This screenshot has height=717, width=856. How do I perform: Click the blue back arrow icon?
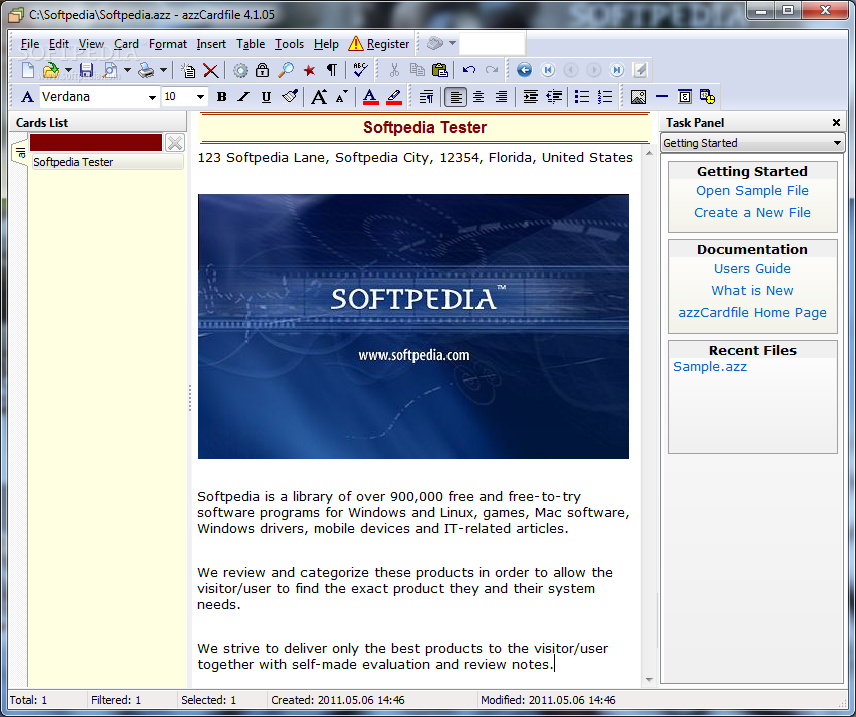pos(524,70)
